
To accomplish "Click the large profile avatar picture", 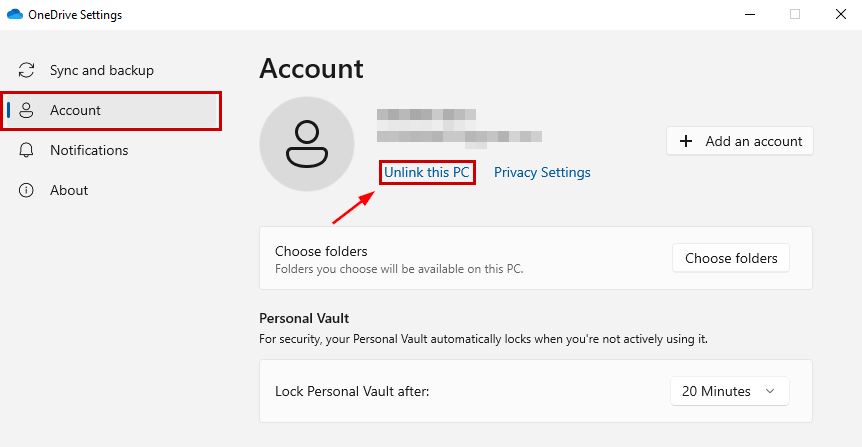I will point(306,144).
